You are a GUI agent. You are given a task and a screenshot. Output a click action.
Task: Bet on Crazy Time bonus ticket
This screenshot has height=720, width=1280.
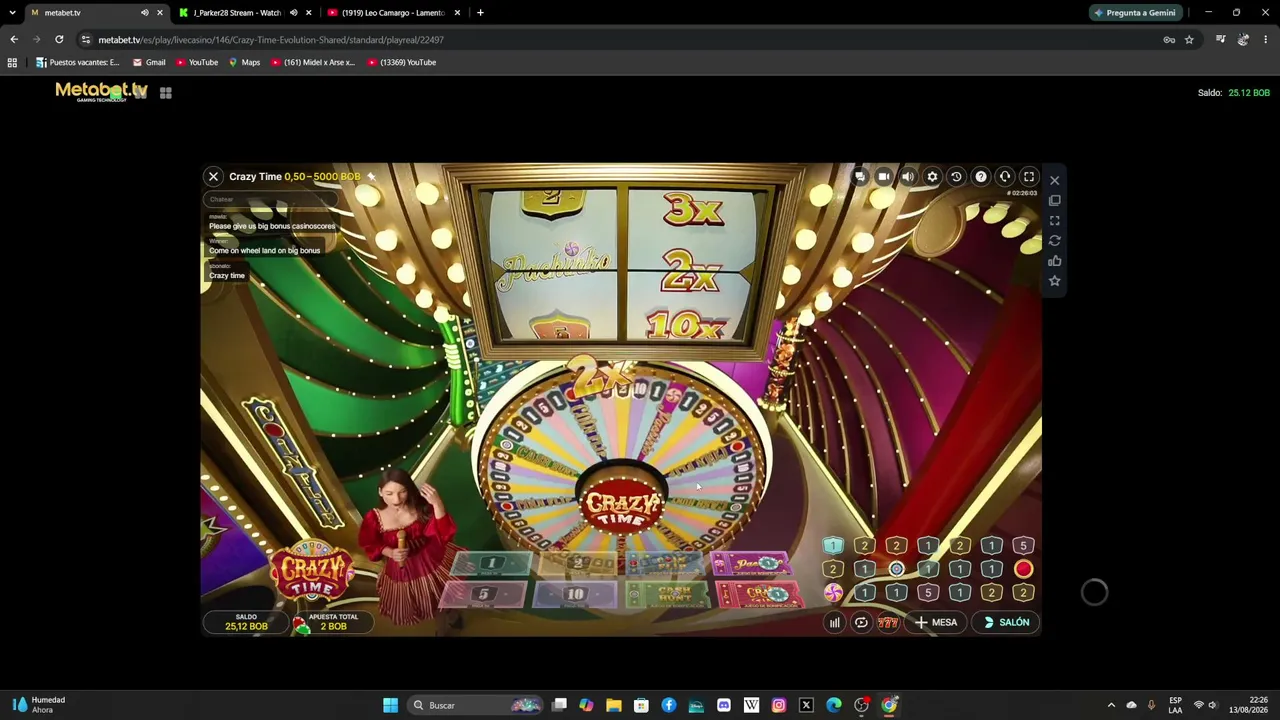[761, 596]
